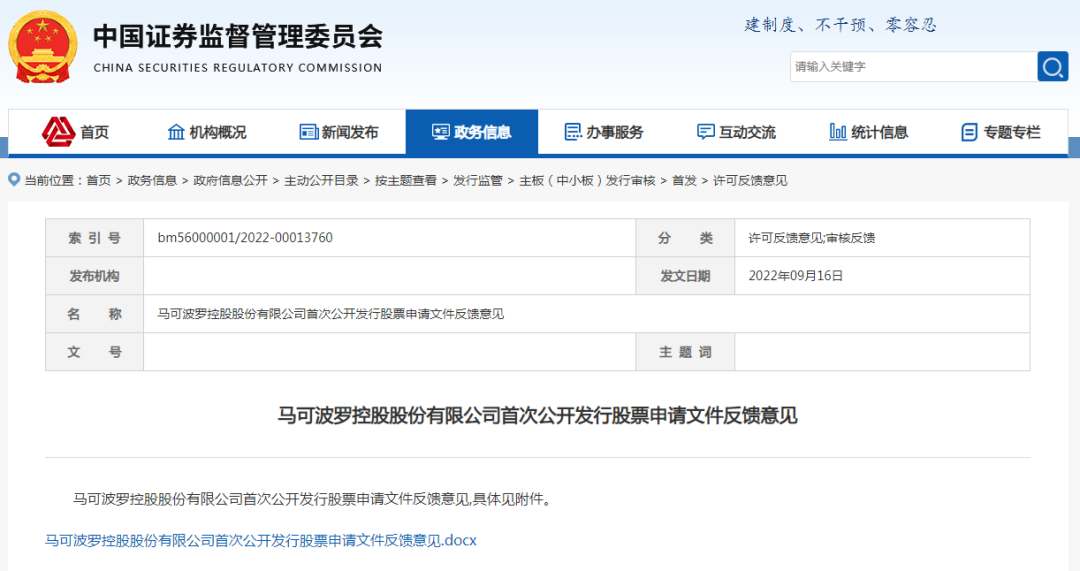Click the 索引号 table label
Image resolution: width=1080 pixels, height=571 pixels.
coord(94,238)
